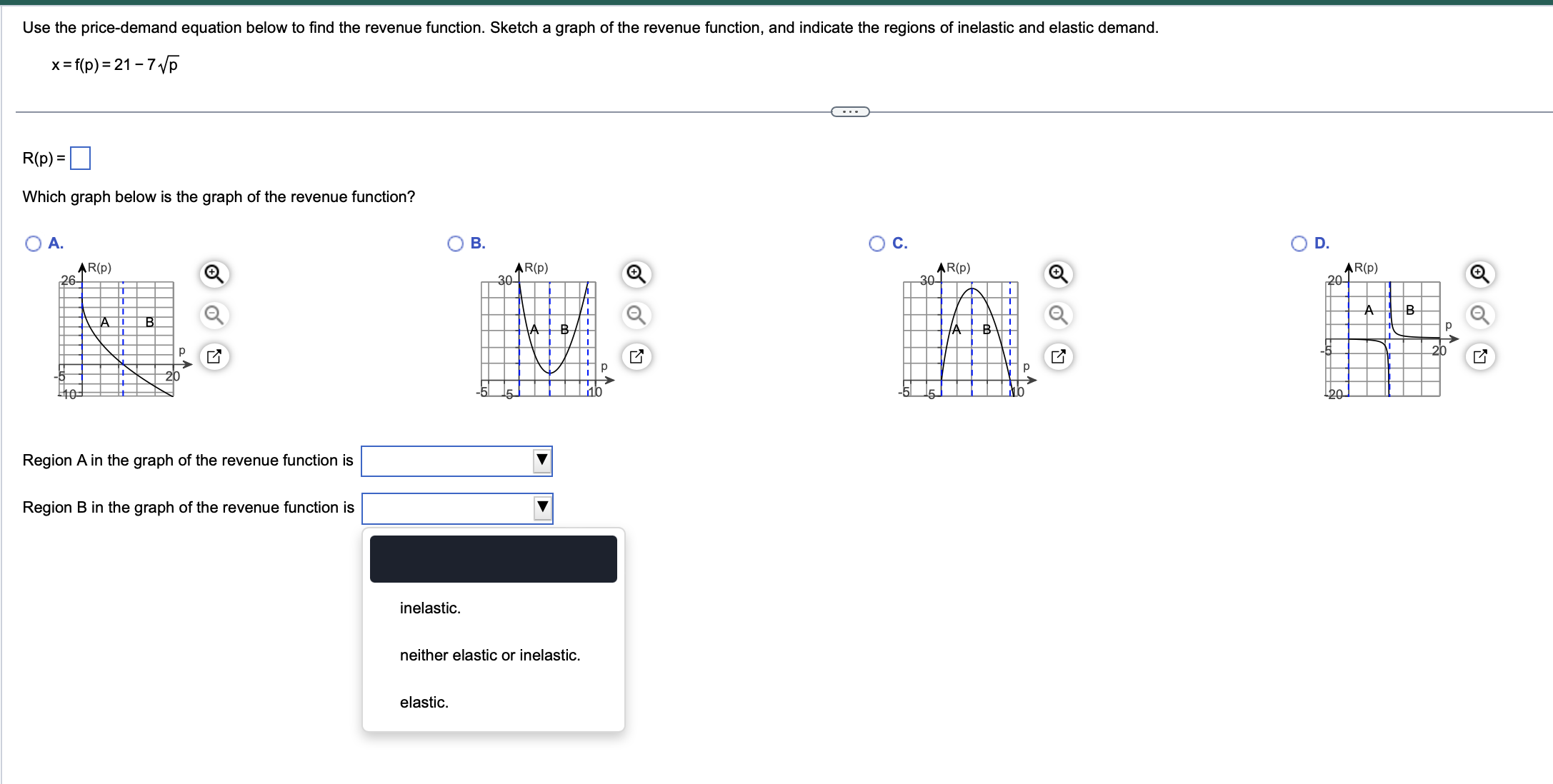Choose inelastic from the dropdown menu
Screen dimensions: 1553x784
(429, 608)
